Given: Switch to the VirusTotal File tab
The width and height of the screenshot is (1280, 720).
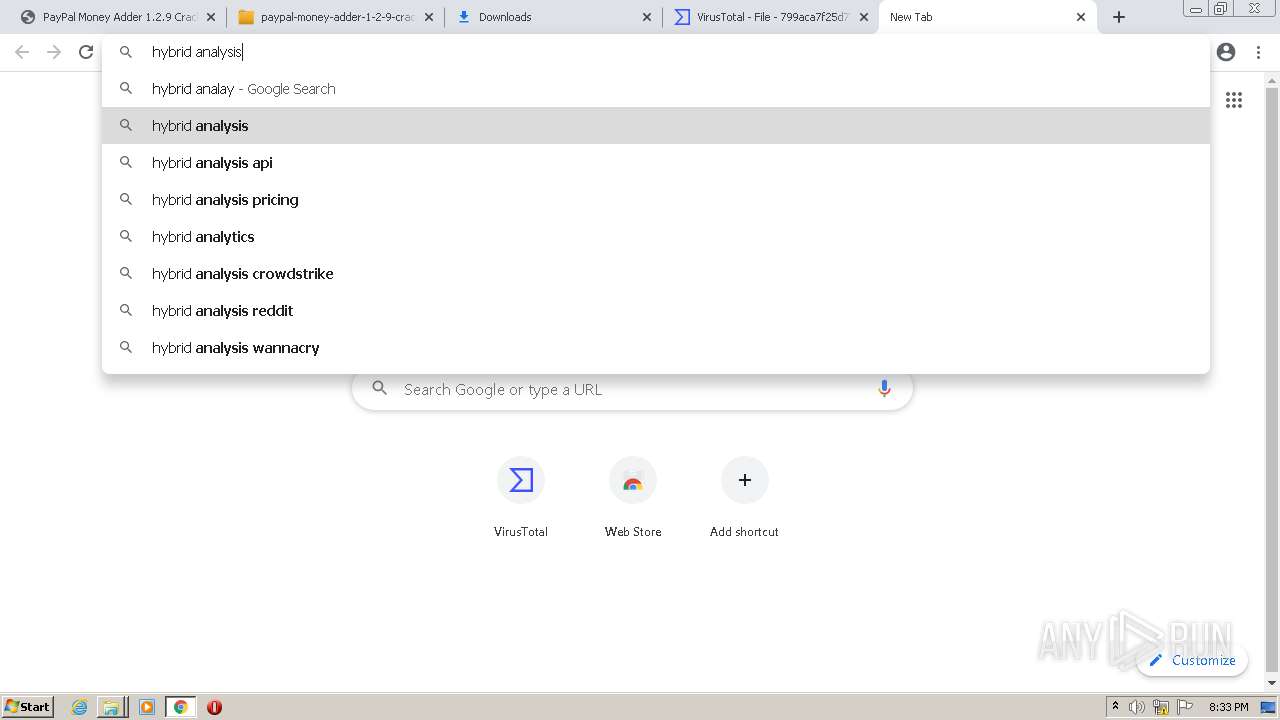Looking at the screenshot, I should click(771, 17).
